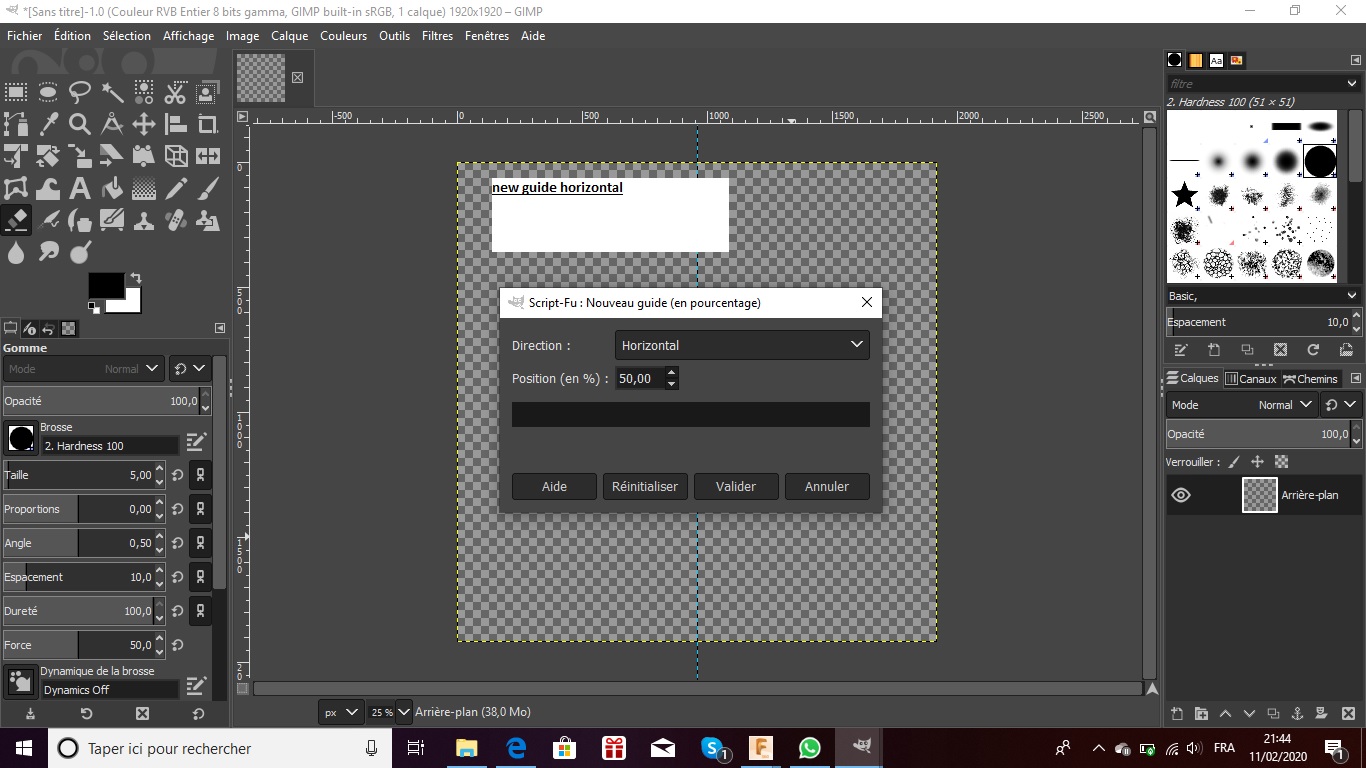Click the Aide button in the Script-Fu dialog

[554, 487]
